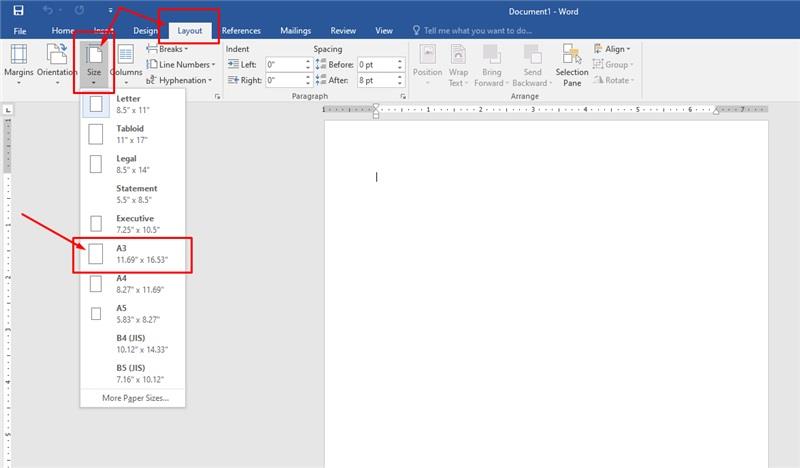Screen dimensions: 800x468
Task: Open the File menu tab
Action: coord(20,31)
